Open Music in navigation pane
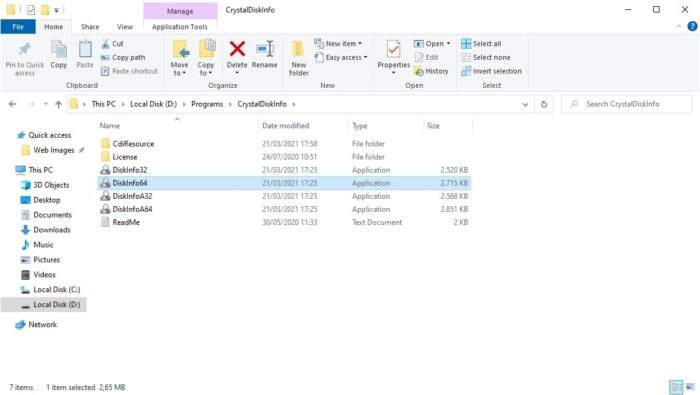The image size is (700, 395). pos(38,245)
